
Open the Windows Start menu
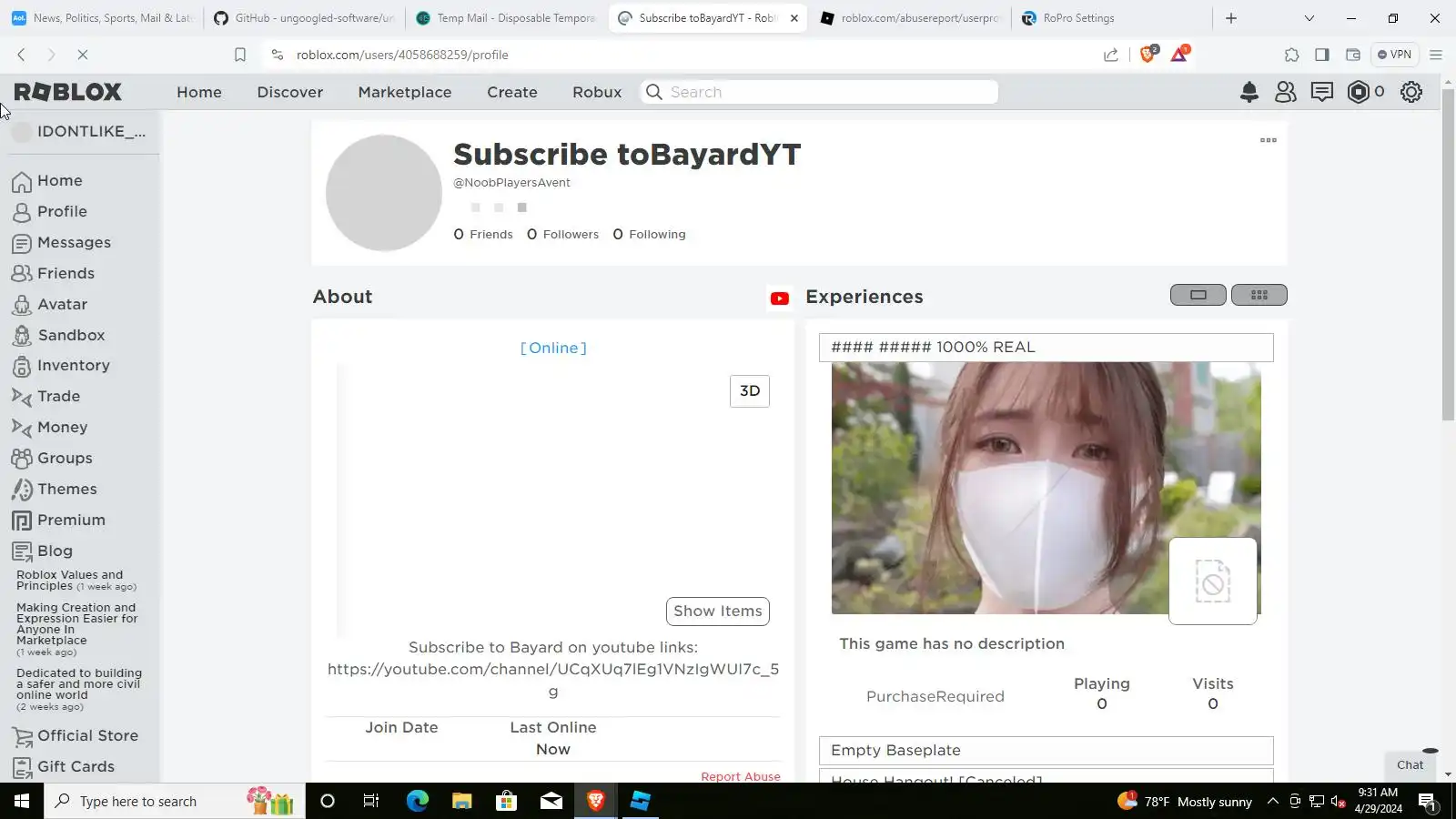pyautogui.click(x=22, y=801)
